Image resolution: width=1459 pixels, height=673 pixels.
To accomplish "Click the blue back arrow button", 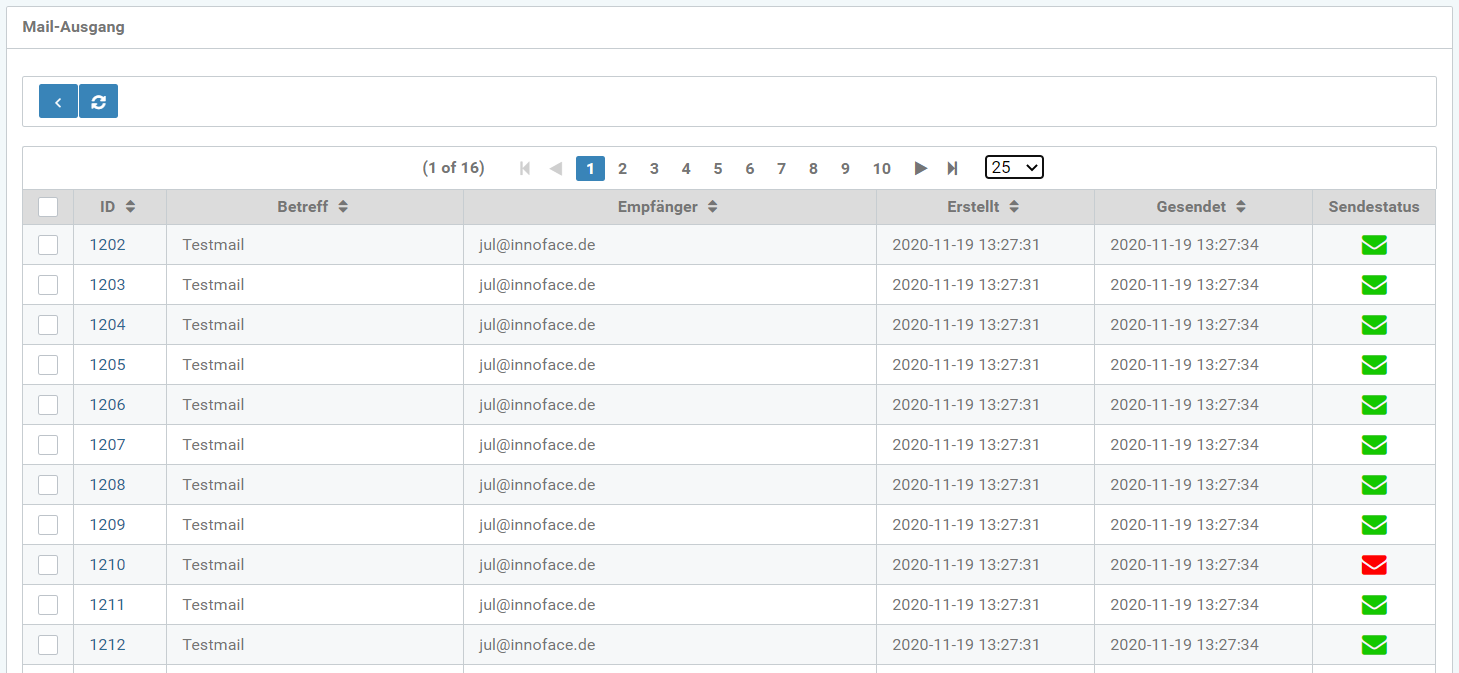I will tap(58, 102).
